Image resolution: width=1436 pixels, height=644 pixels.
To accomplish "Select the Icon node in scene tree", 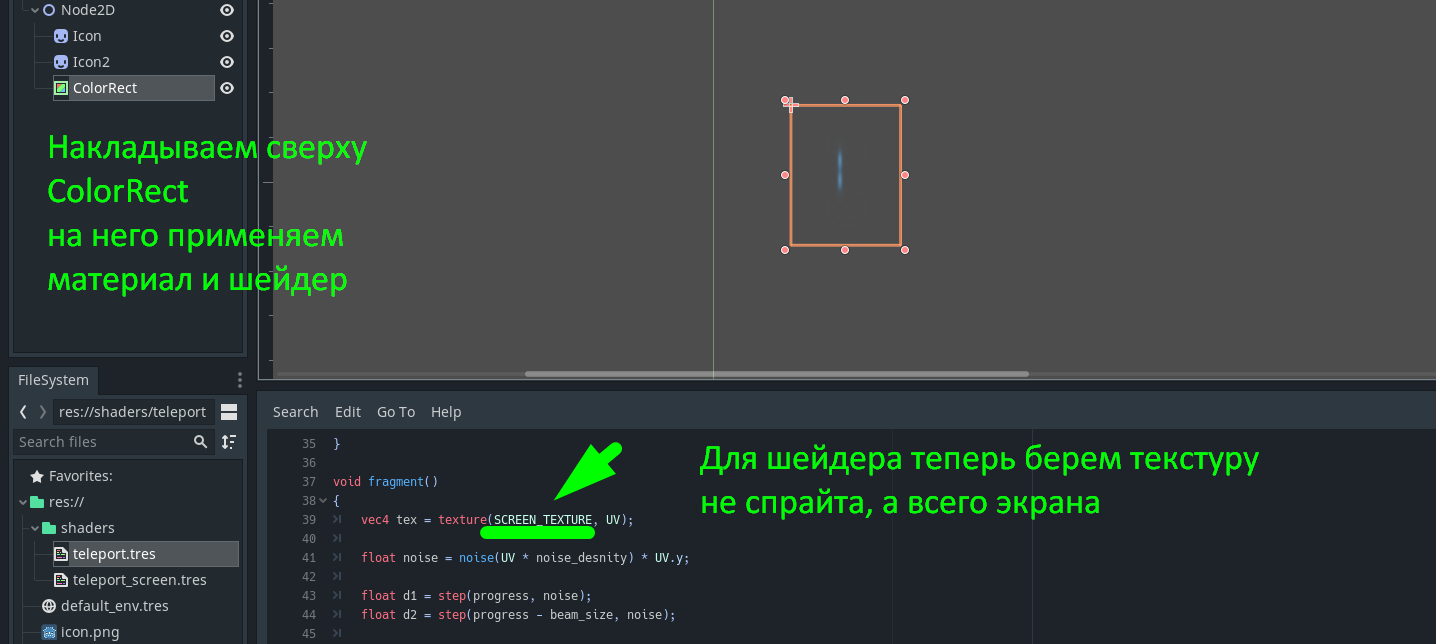I will [87, 36].
